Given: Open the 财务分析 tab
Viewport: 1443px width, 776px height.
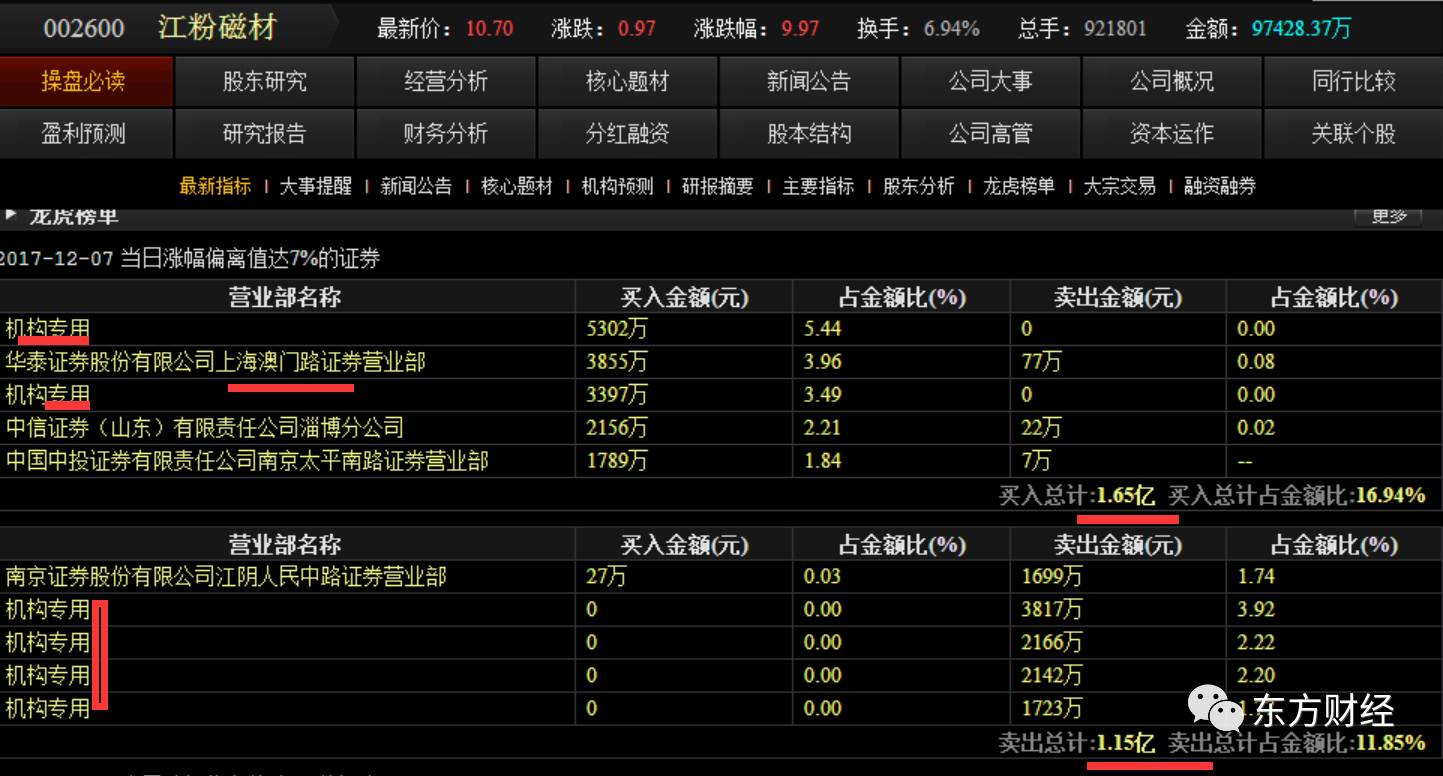Looking at the screenshot, I should pyautogui.click(x=446, y=134).
